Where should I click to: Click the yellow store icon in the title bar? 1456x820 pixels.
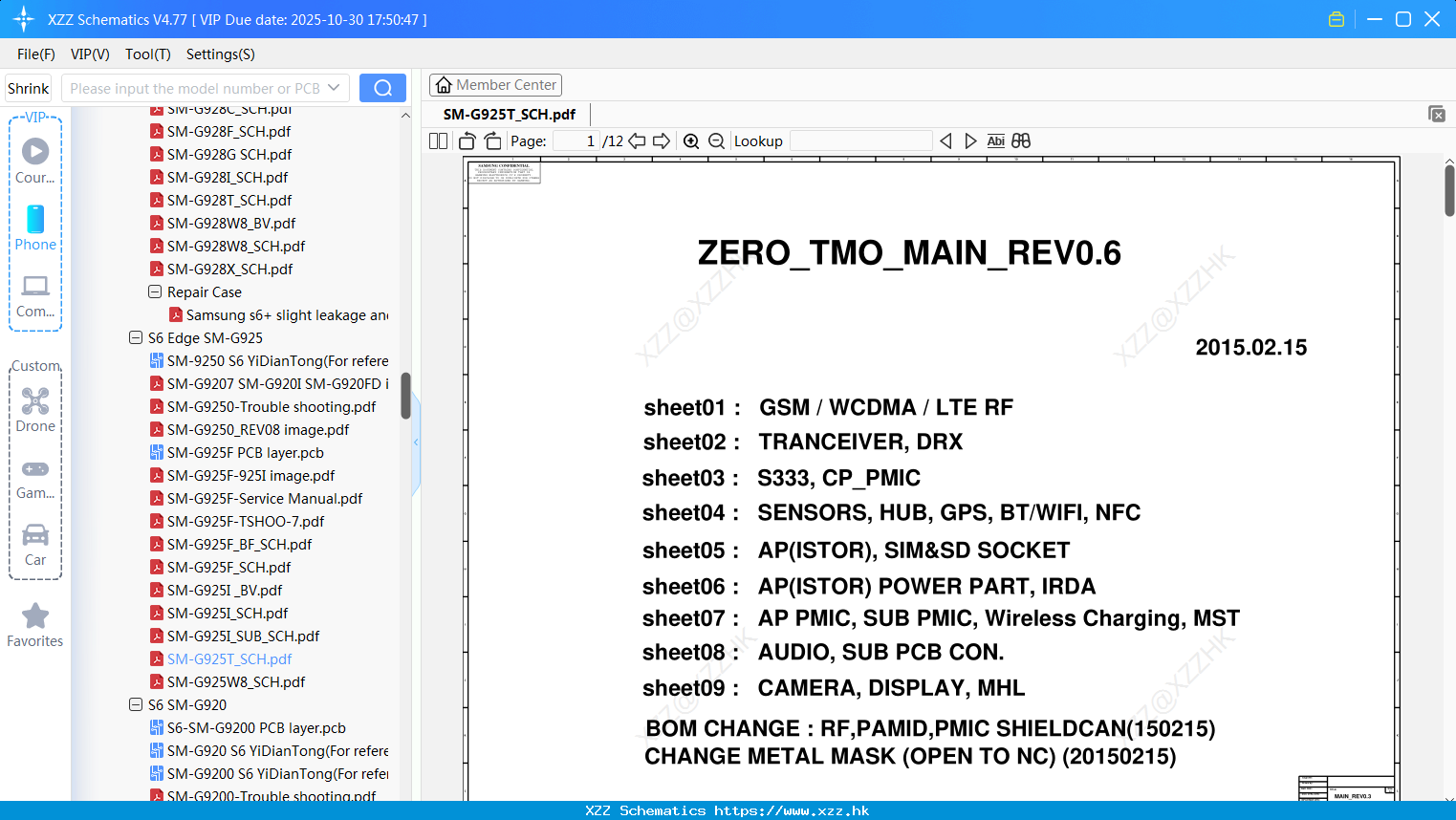tap(1336, 19)
